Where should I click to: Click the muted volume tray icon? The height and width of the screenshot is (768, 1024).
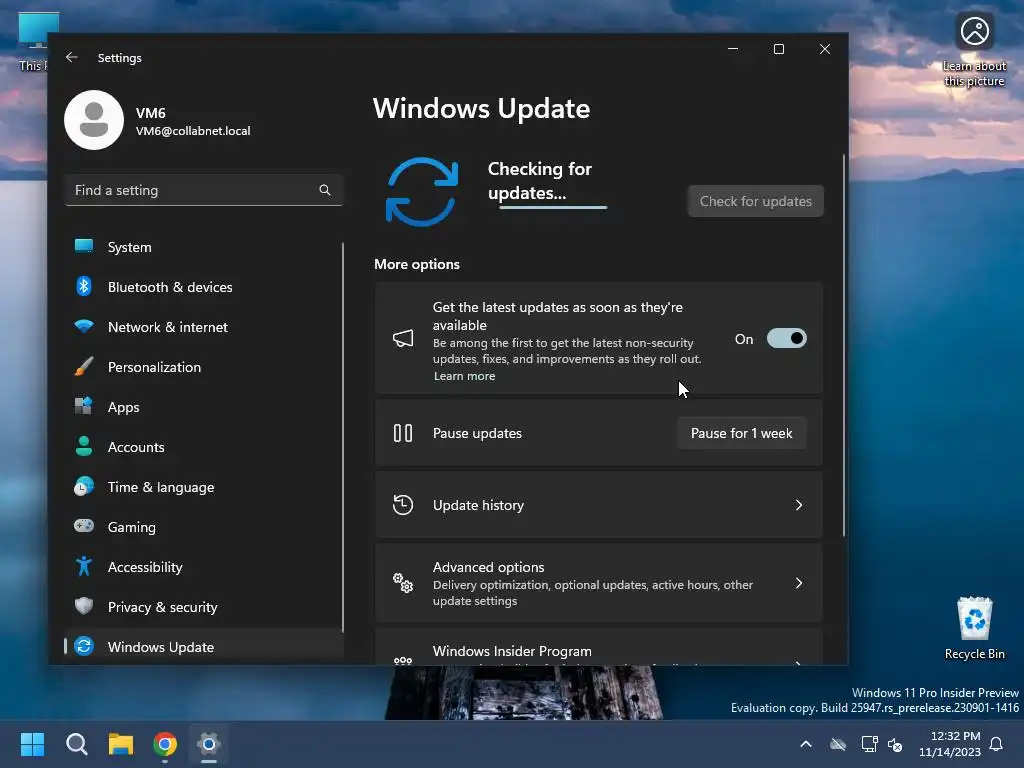[895, 744]
